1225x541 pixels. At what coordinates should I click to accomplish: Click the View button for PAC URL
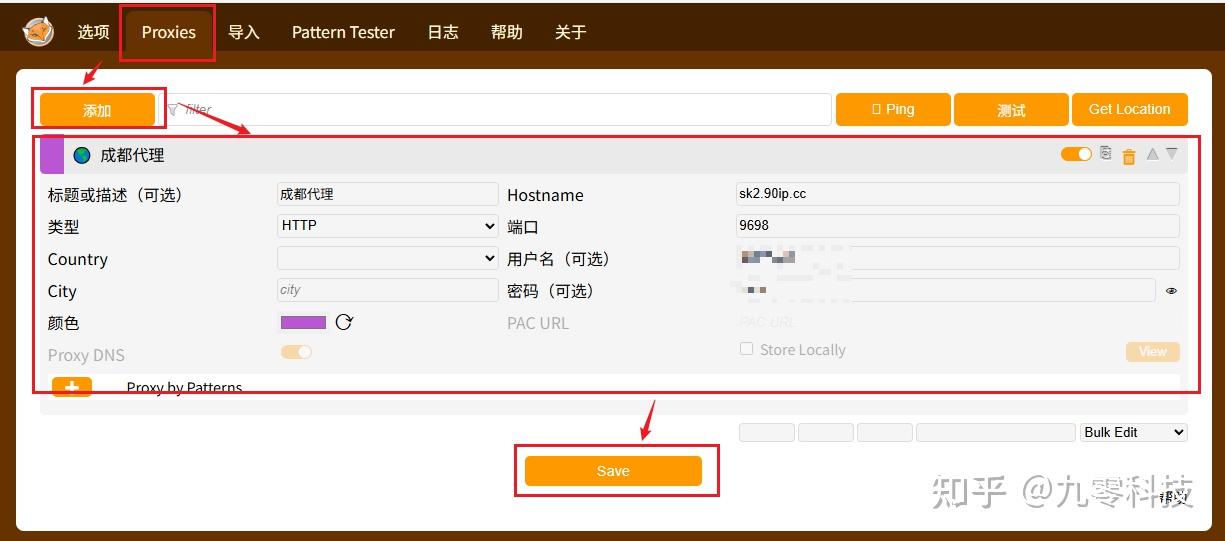coord(1152,351)
